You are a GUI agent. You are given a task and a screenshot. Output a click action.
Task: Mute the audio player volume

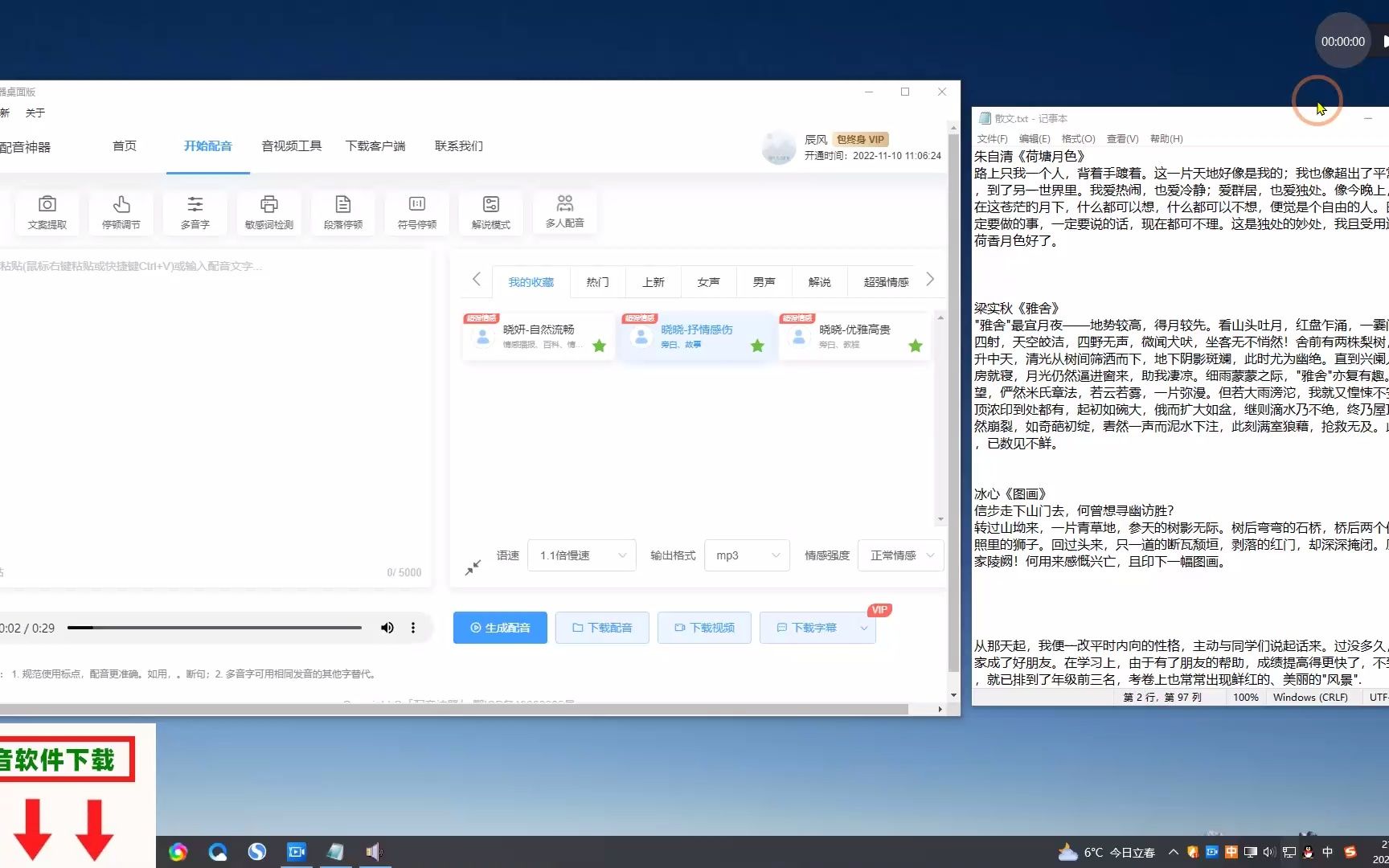(x=387, y=628)
